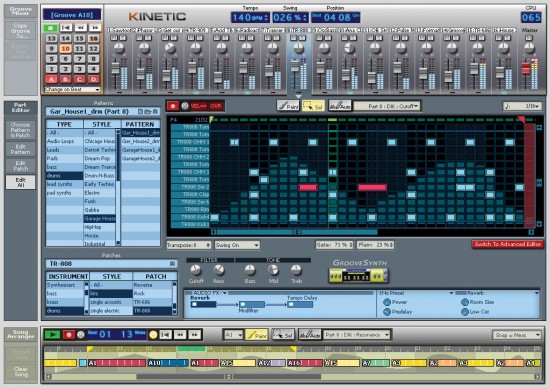This screenshot has width=550, height=388.
Task: Open the Change on Beat dropdown
Action: (x=72, y=89)
